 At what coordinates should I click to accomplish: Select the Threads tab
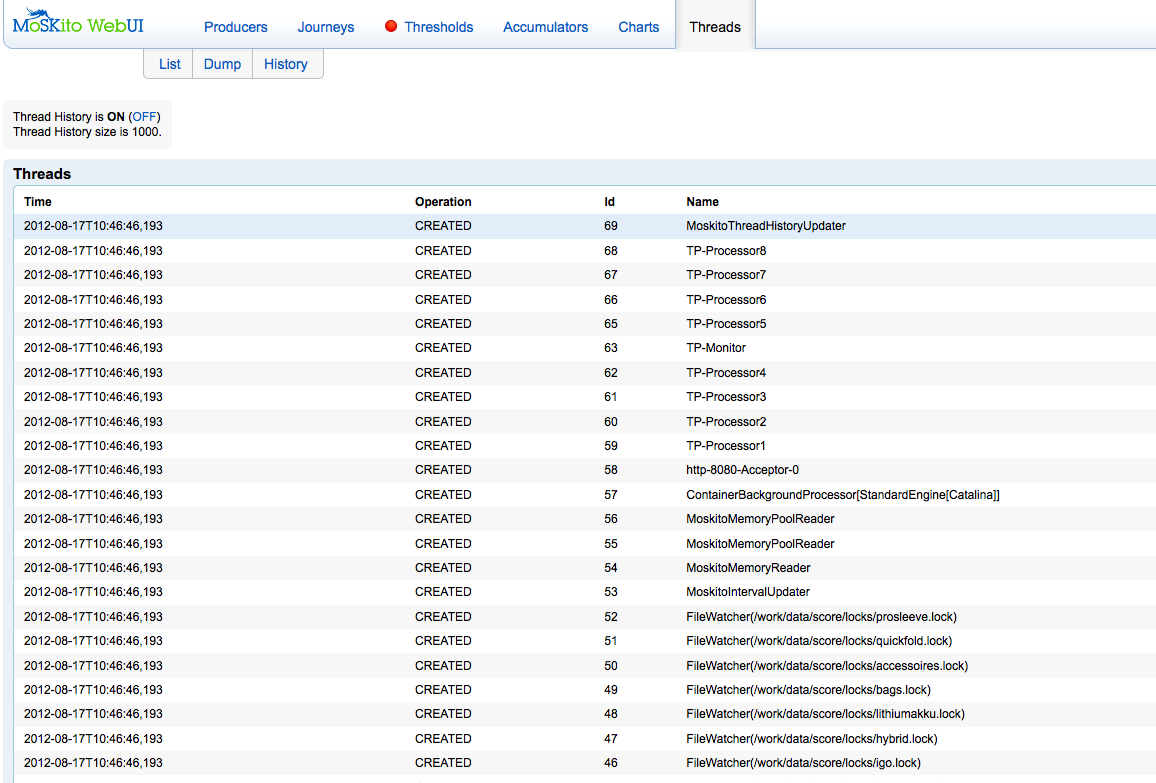point(714,27)
